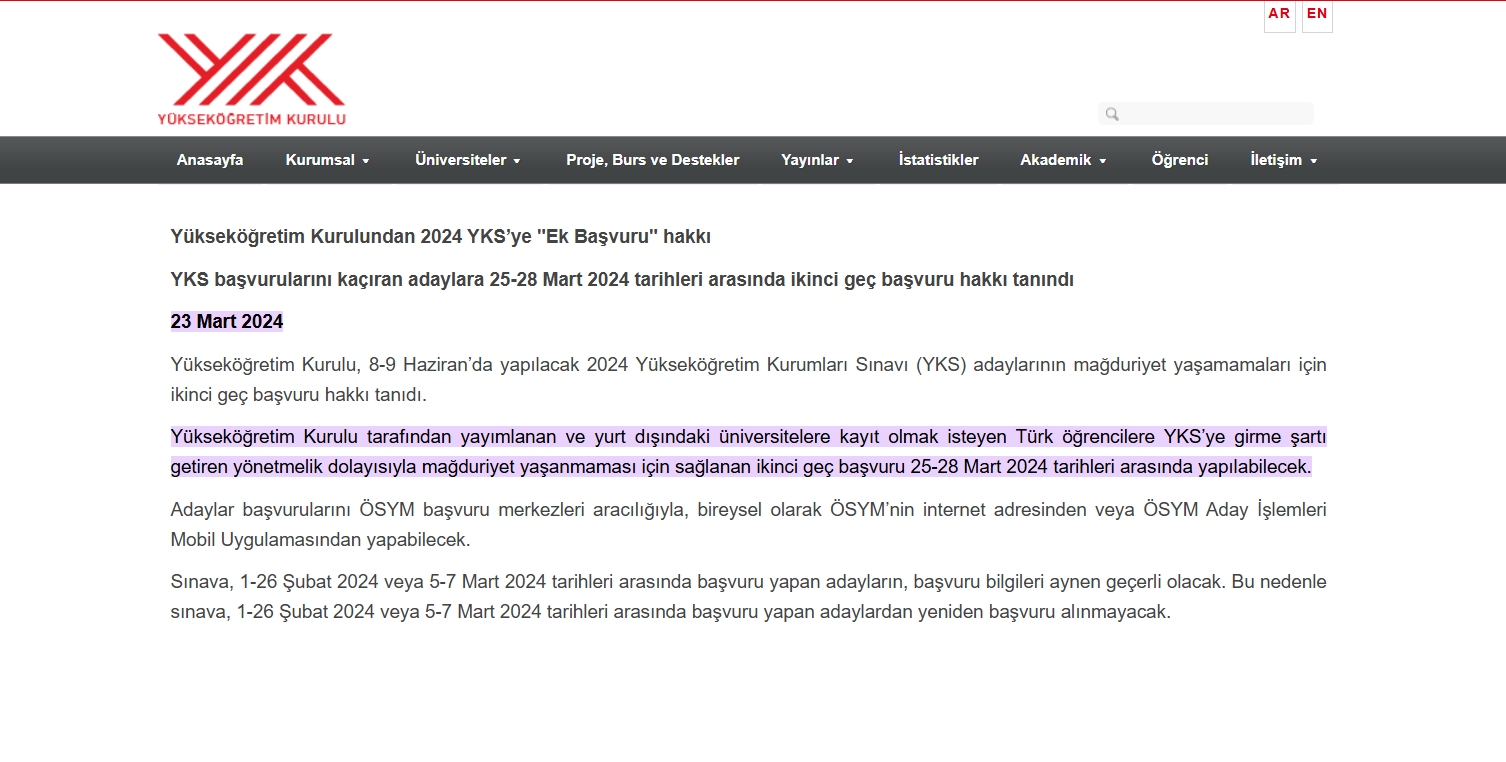Click the Yükseköğretim Kurulu logo

tap(251, 79)
